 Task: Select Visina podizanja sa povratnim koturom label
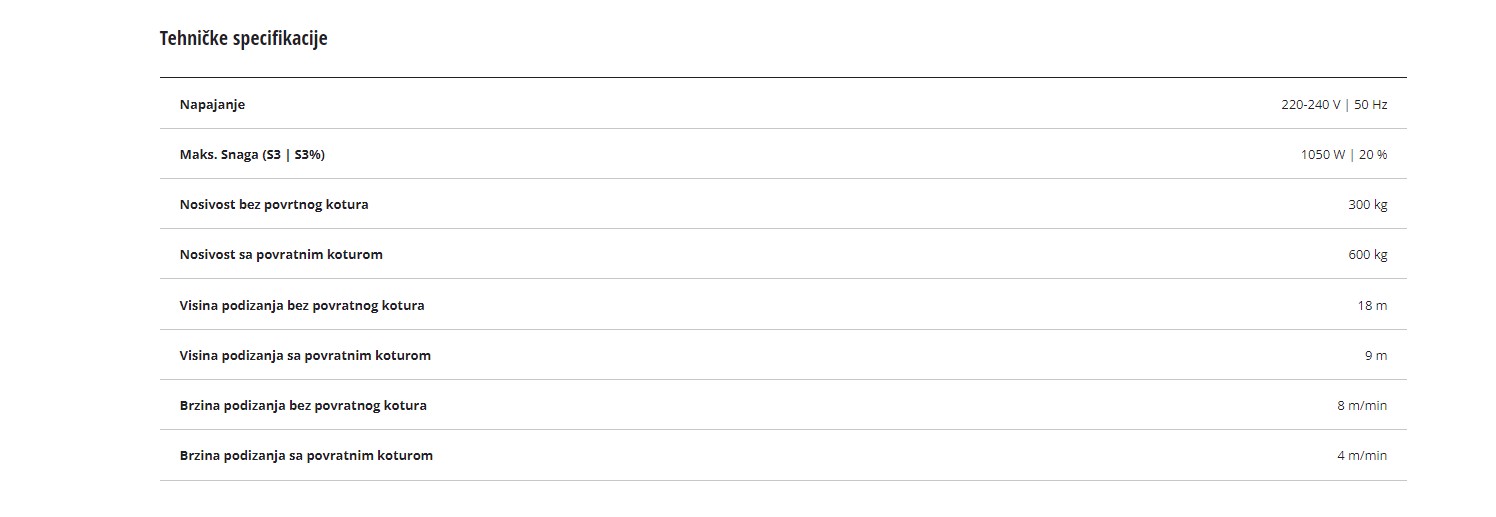(x=305, y=356)
